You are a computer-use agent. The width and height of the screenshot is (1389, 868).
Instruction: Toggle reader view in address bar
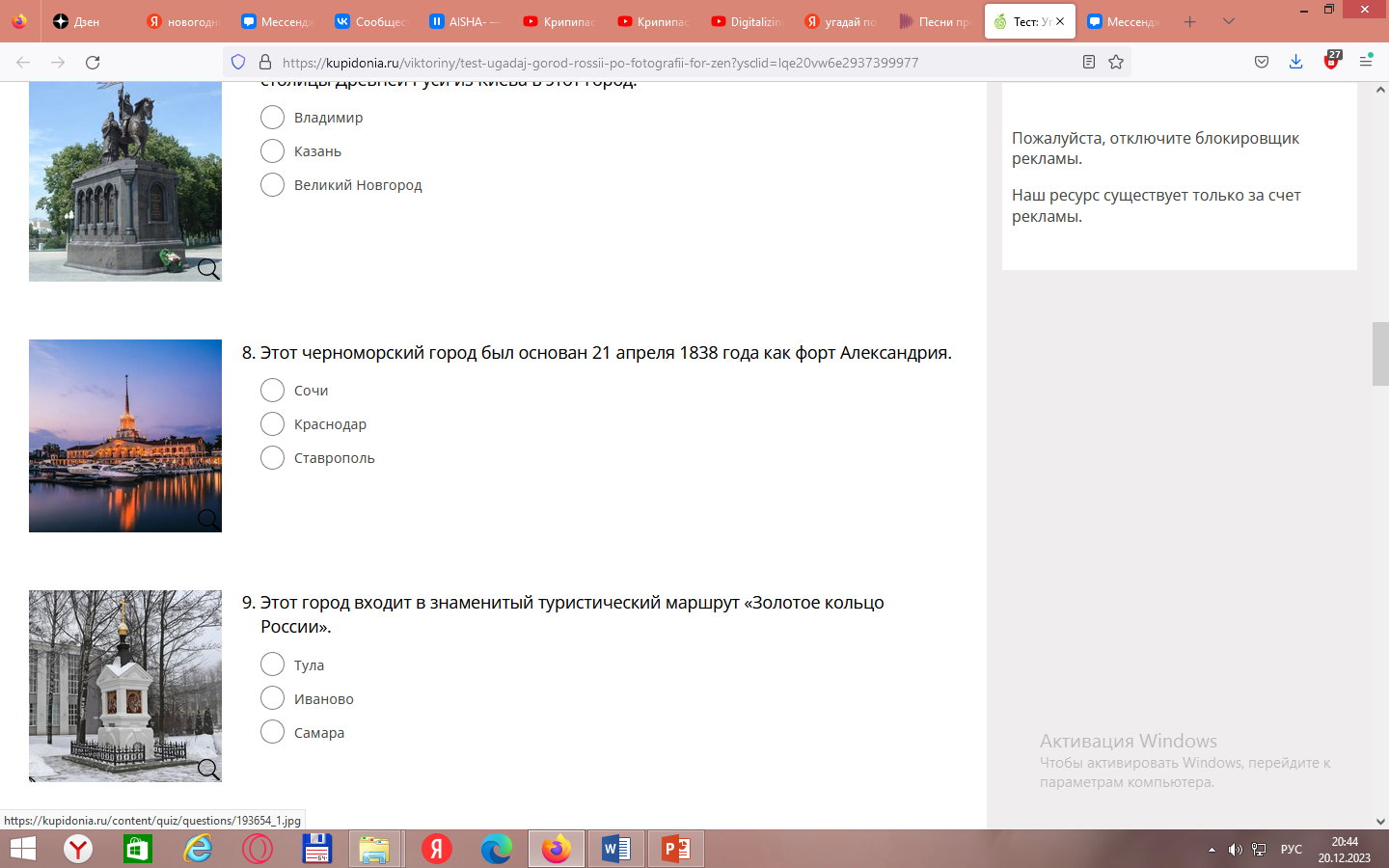[x=1089, y=63]
